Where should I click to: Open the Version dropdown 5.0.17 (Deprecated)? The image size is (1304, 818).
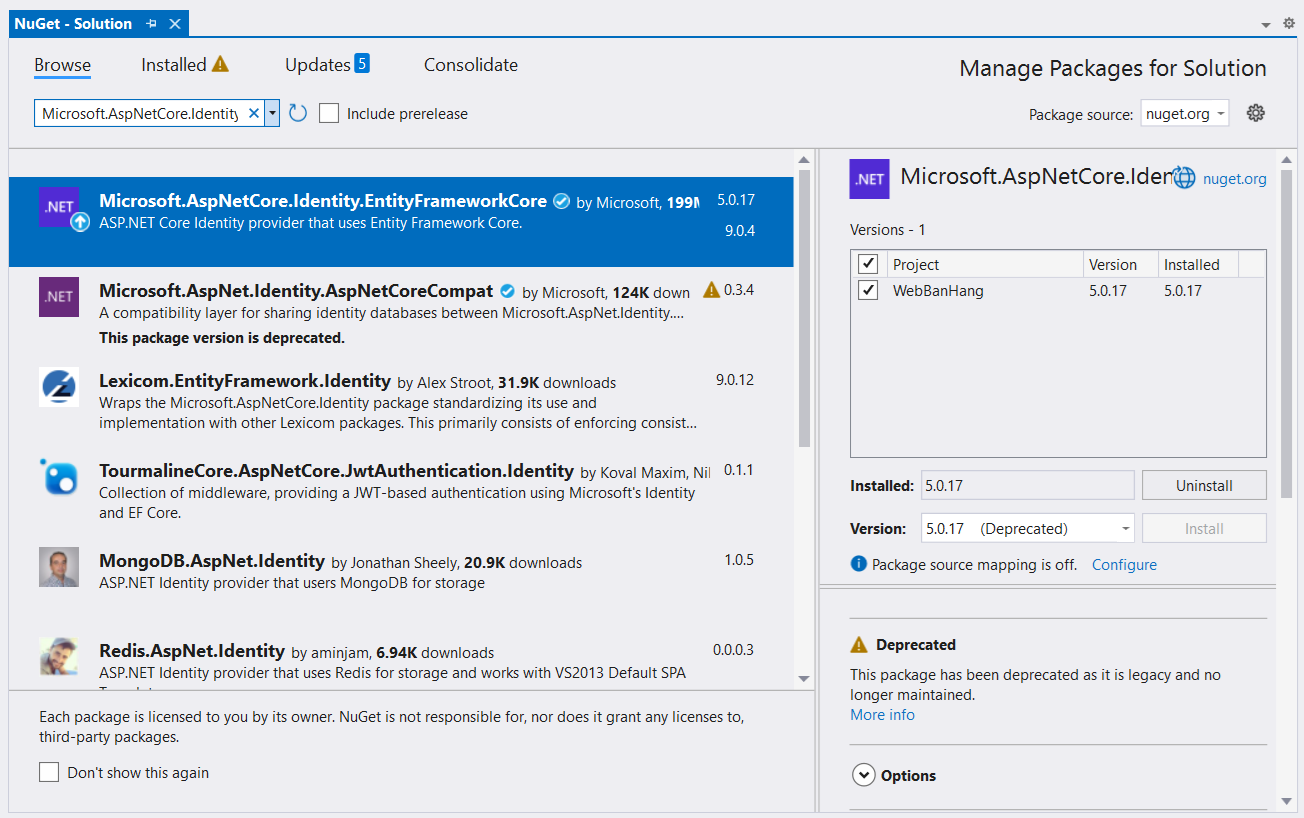click(x=1027, y=528)
